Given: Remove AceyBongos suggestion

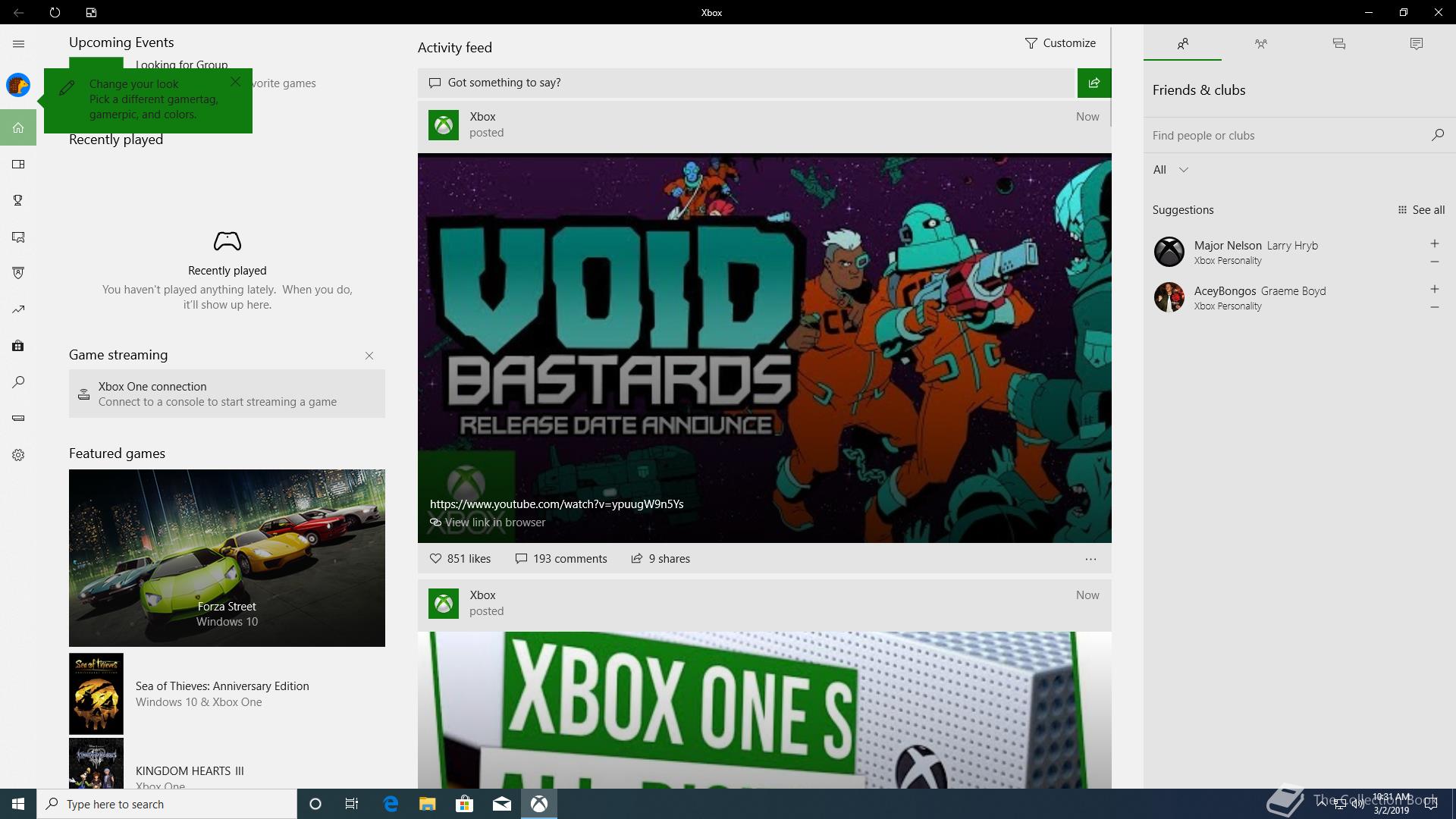Looking at the screenshot, I should pos(1435,307).
